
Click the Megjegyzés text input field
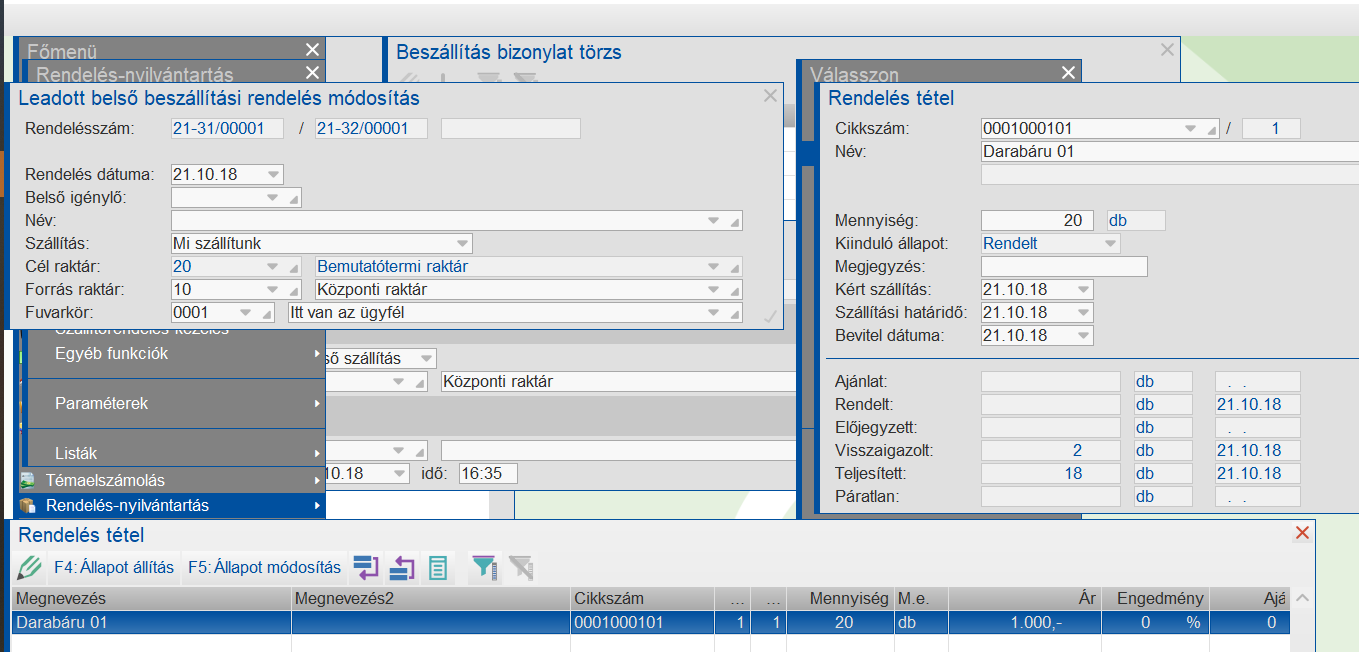pyautogui.click(x=1064, y=267)
